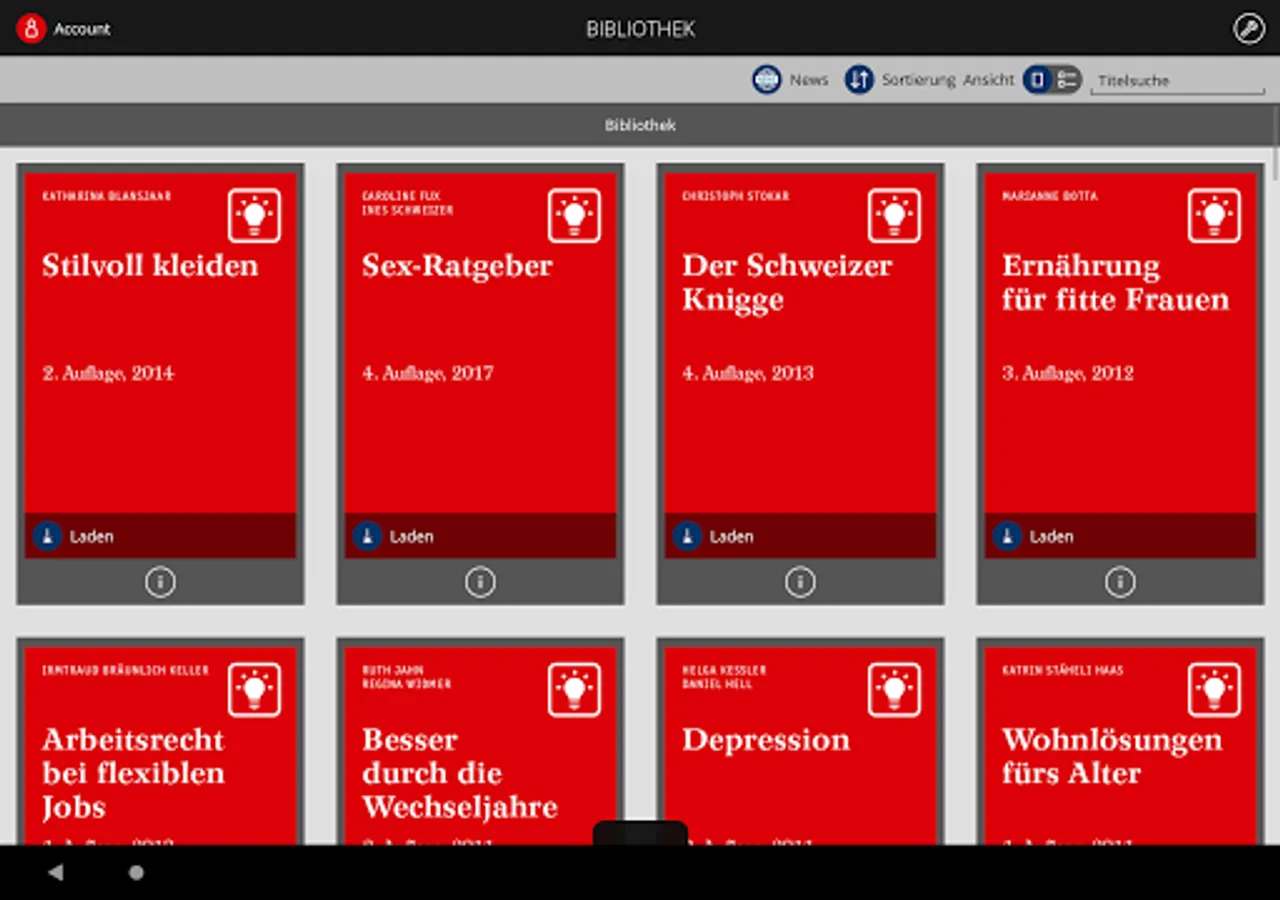Click Laden text under Sex-Ratgeber
Image resolution: width=1280 pixels, height=900 pixels.
(411, 537)
